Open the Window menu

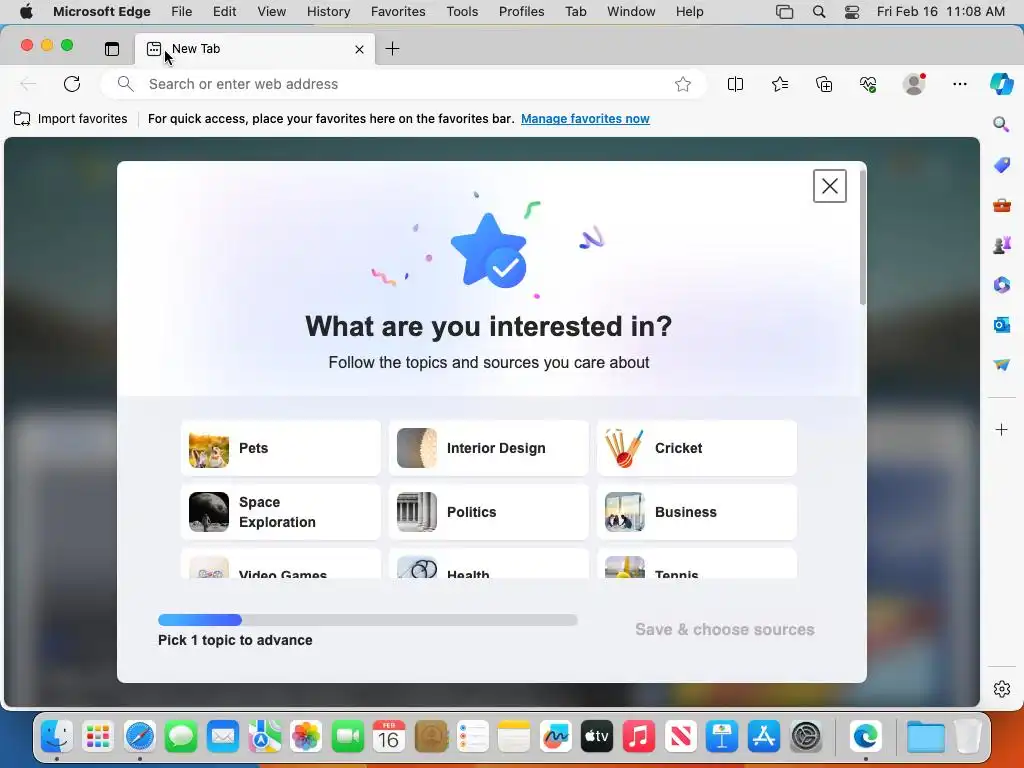coord(631,11)
